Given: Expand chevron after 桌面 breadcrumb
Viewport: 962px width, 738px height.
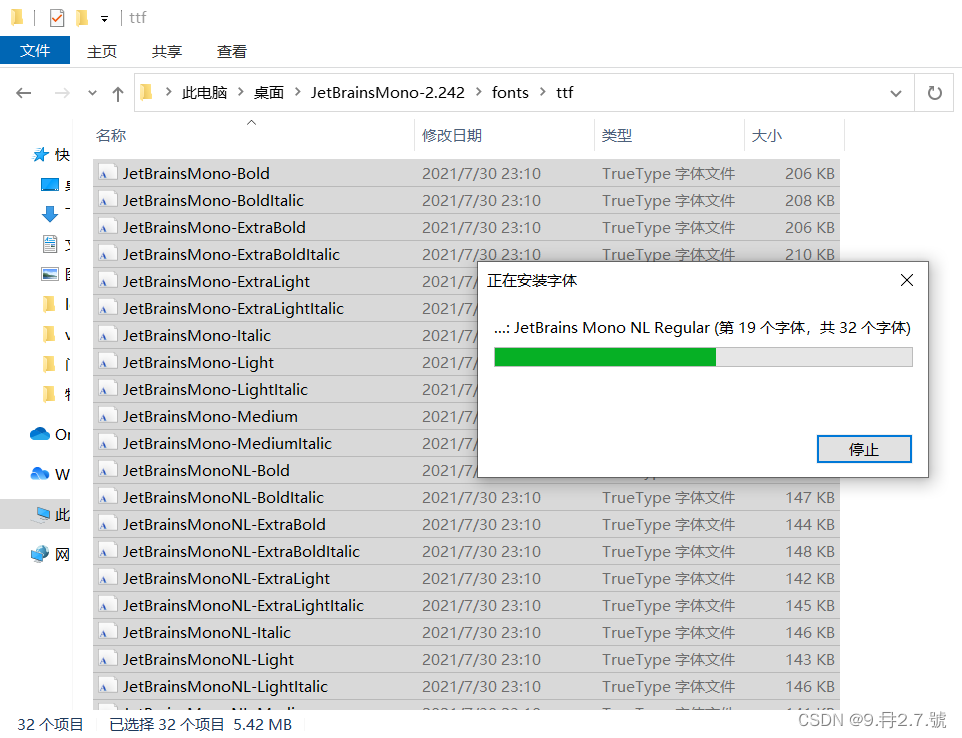Looking at the screenshot, I should pos(298,92).
